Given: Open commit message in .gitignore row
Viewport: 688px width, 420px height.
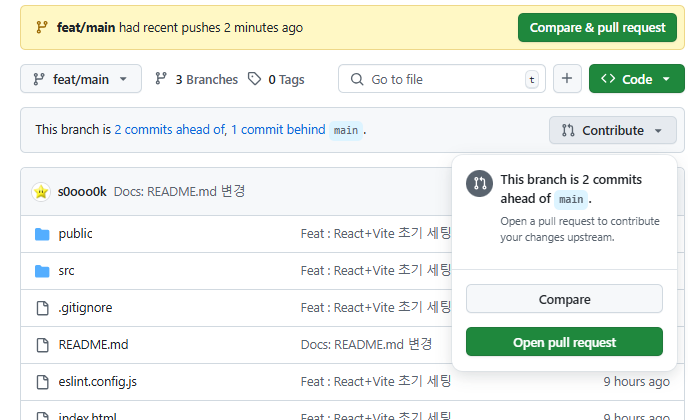Looking at the screenshot, I should pyautogui.click(x=376, y=307).
